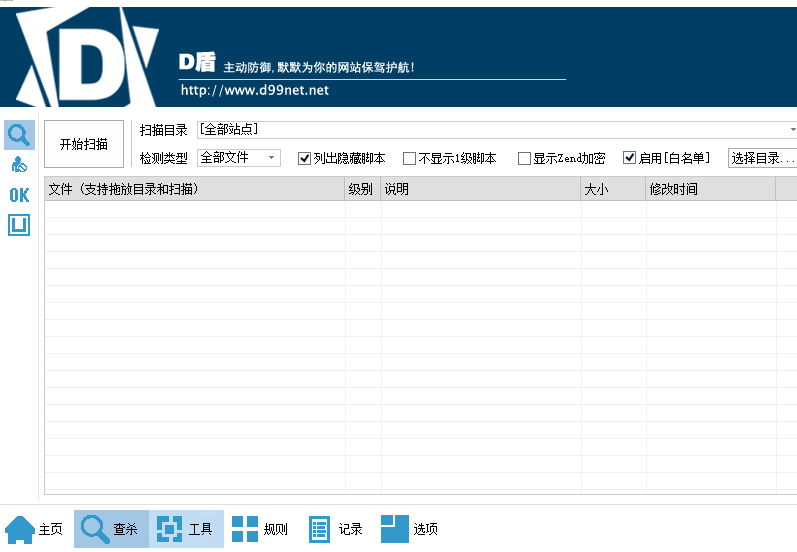
Task: Switch to 查杀 scan tab
Action: [111, 529]
